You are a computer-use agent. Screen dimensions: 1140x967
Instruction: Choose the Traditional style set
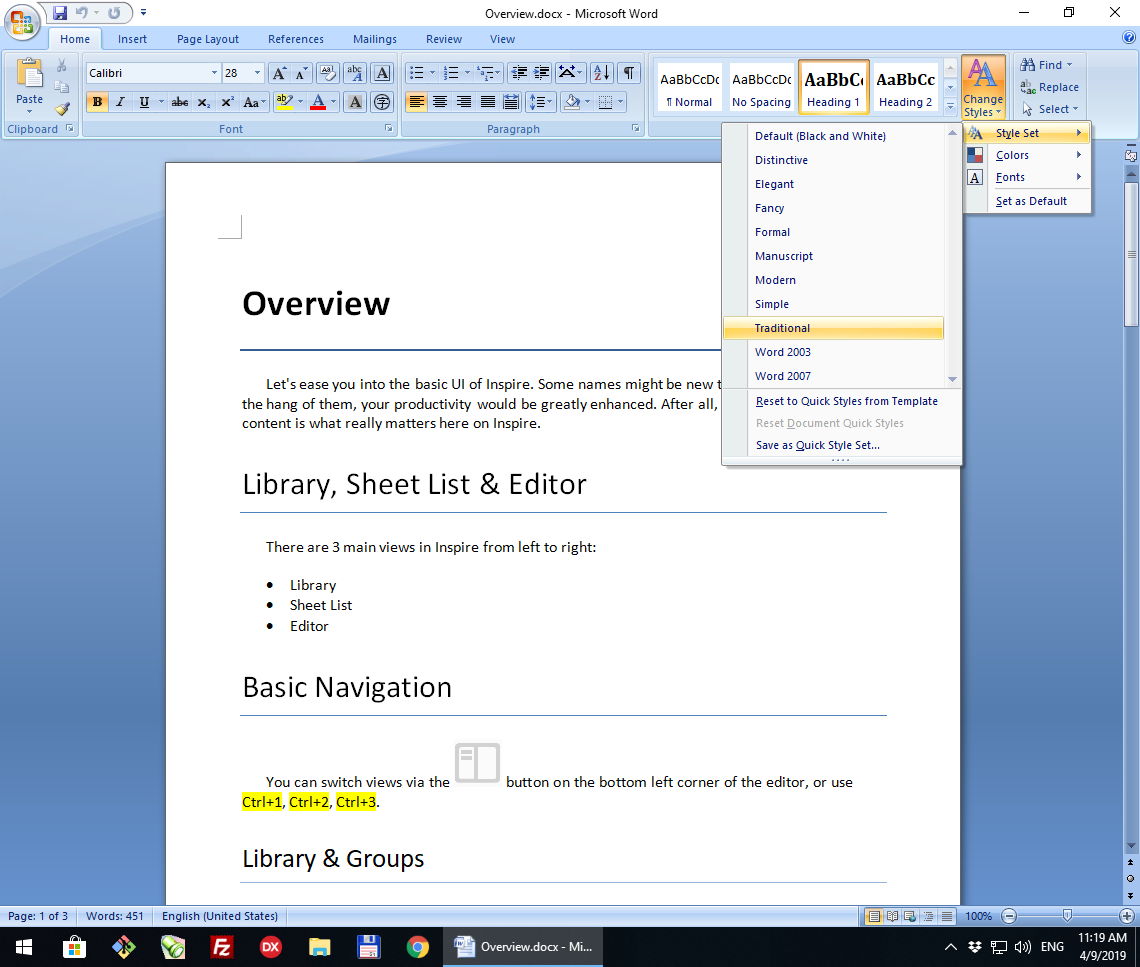(833, 328)
